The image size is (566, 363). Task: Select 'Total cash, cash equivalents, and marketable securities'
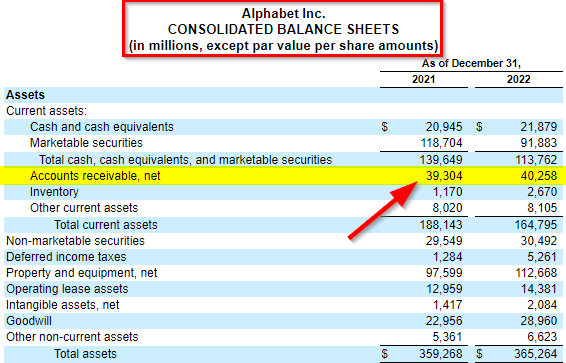tap(186, 159)
